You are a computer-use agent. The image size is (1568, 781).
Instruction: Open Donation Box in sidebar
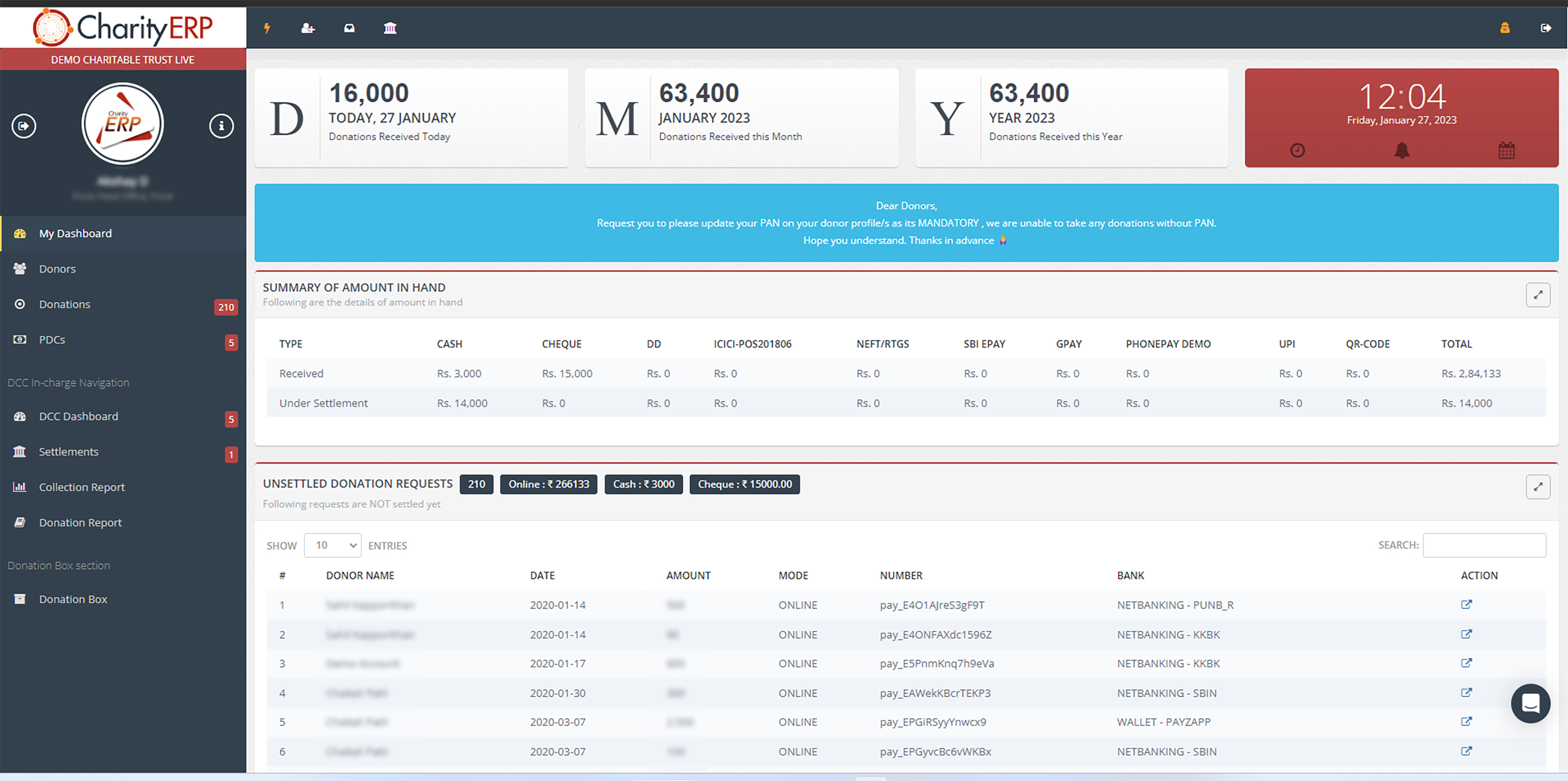click(x=123, y=599)
